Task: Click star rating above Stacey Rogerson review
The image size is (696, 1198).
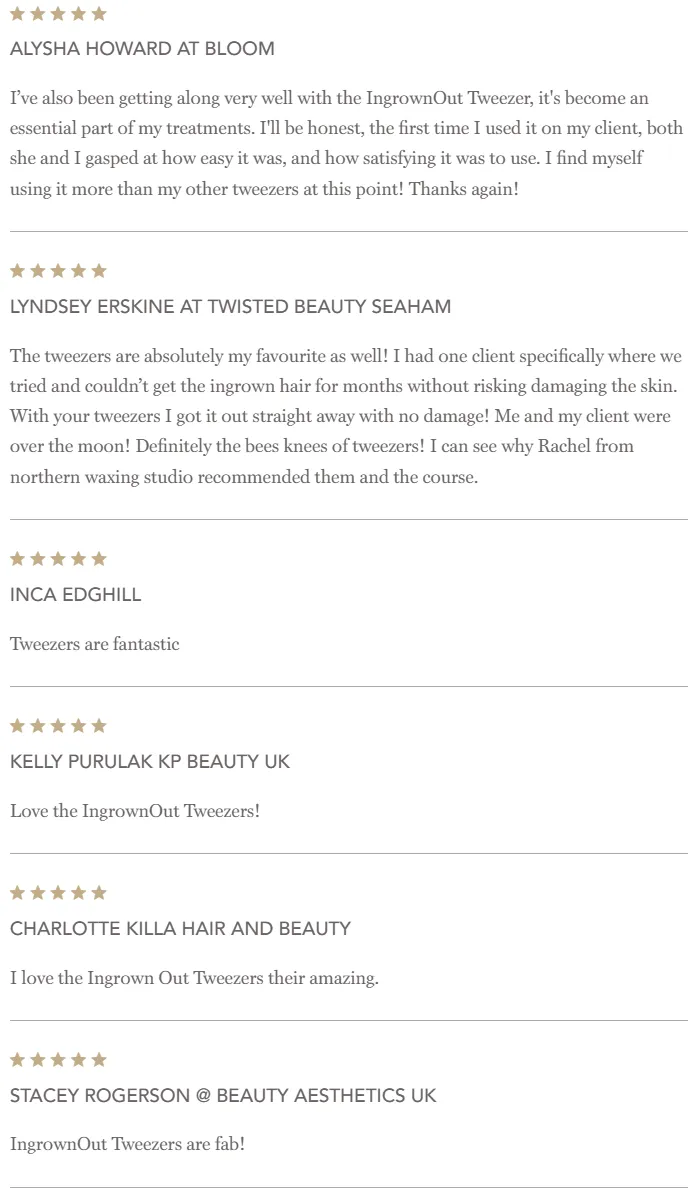Action: 58,1060
